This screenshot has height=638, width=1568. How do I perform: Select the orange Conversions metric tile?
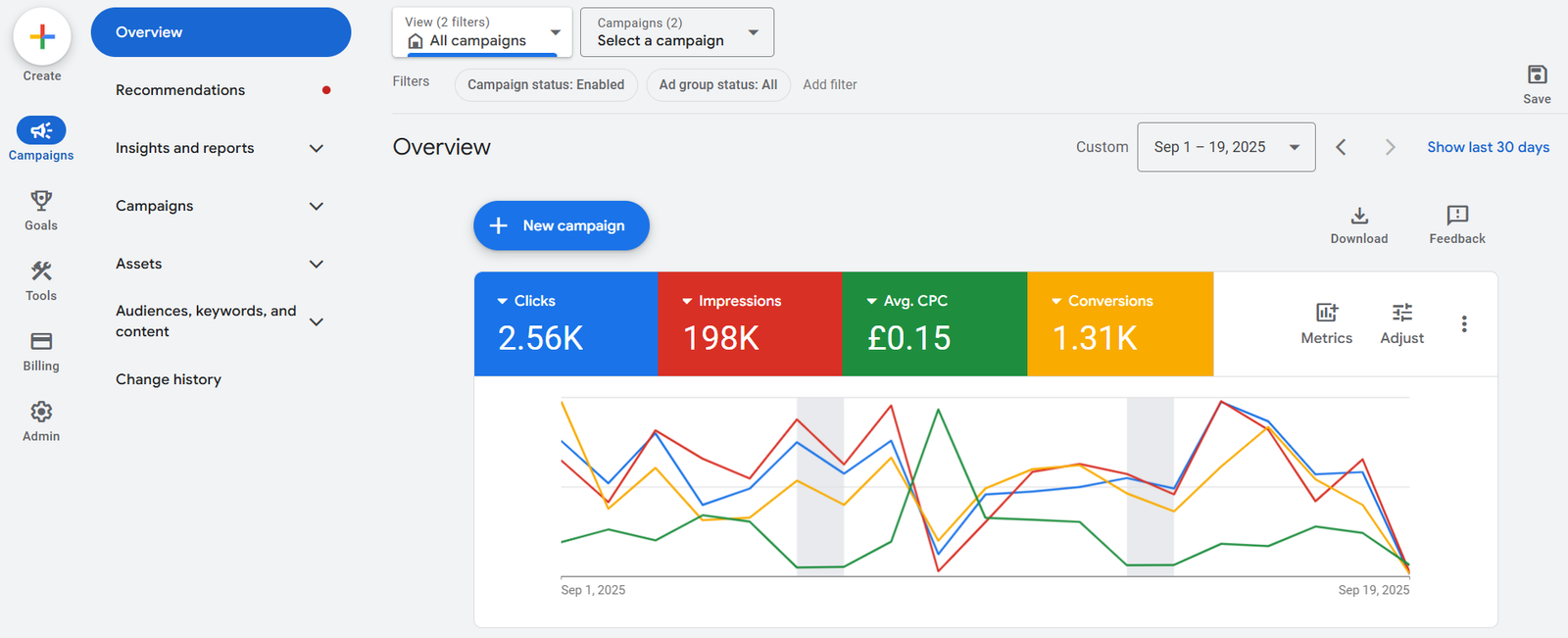(1119, 324)
